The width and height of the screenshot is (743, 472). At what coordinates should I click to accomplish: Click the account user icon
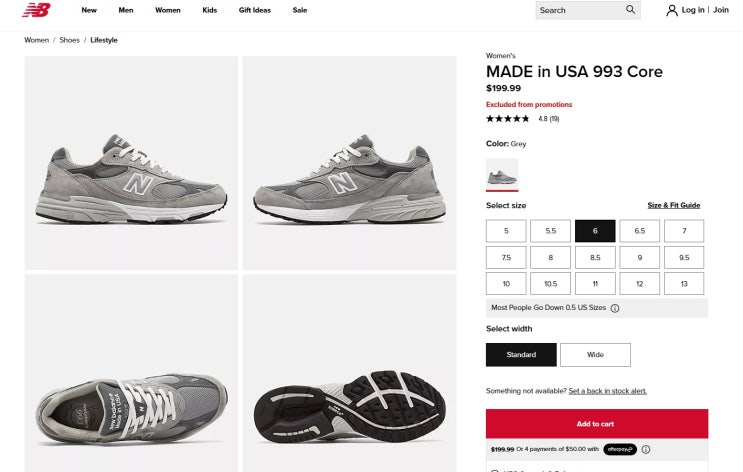coord(672,10)
